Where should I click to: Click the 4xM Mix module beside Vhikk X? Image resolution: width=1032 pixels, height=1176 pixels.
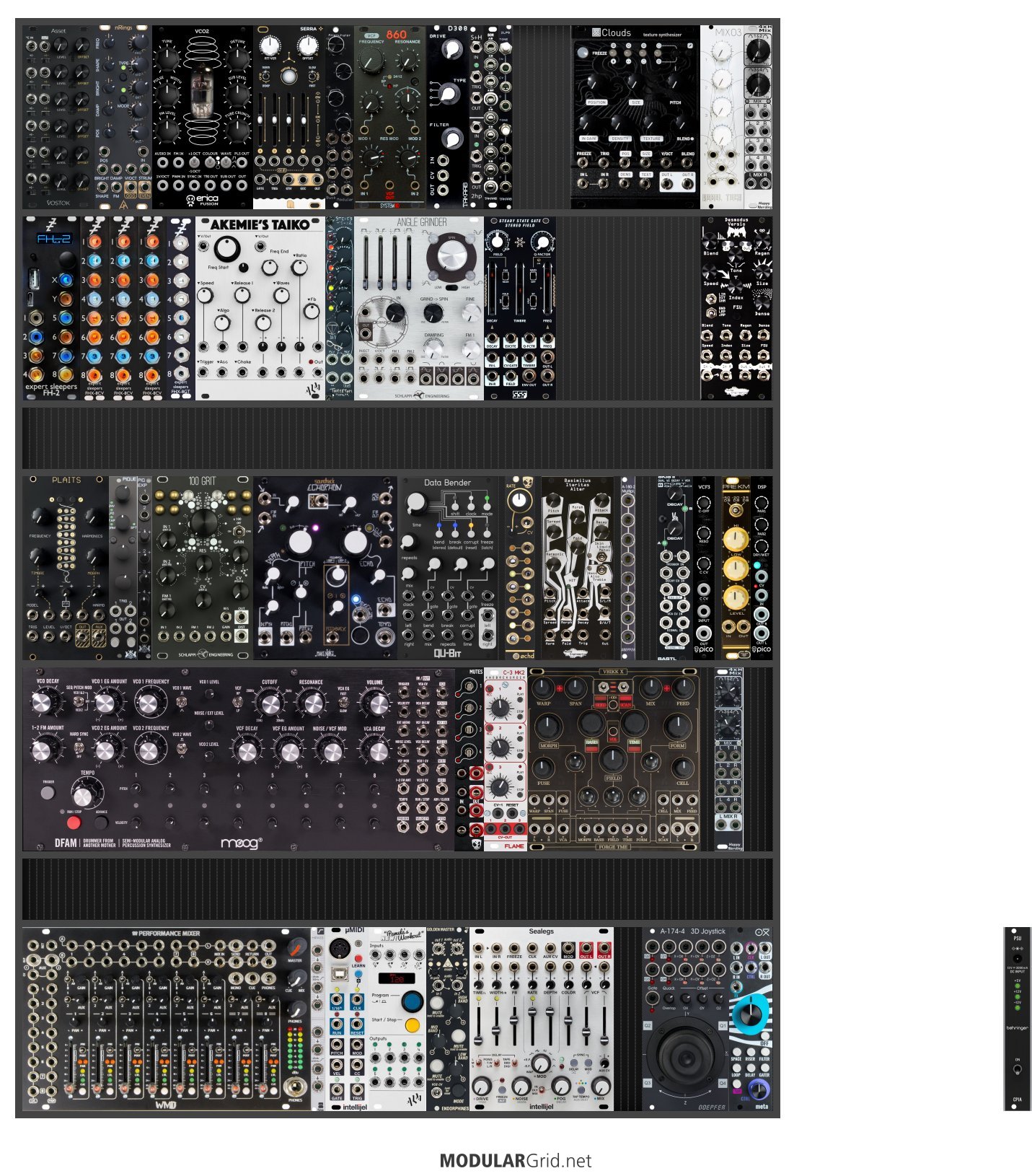729,759
